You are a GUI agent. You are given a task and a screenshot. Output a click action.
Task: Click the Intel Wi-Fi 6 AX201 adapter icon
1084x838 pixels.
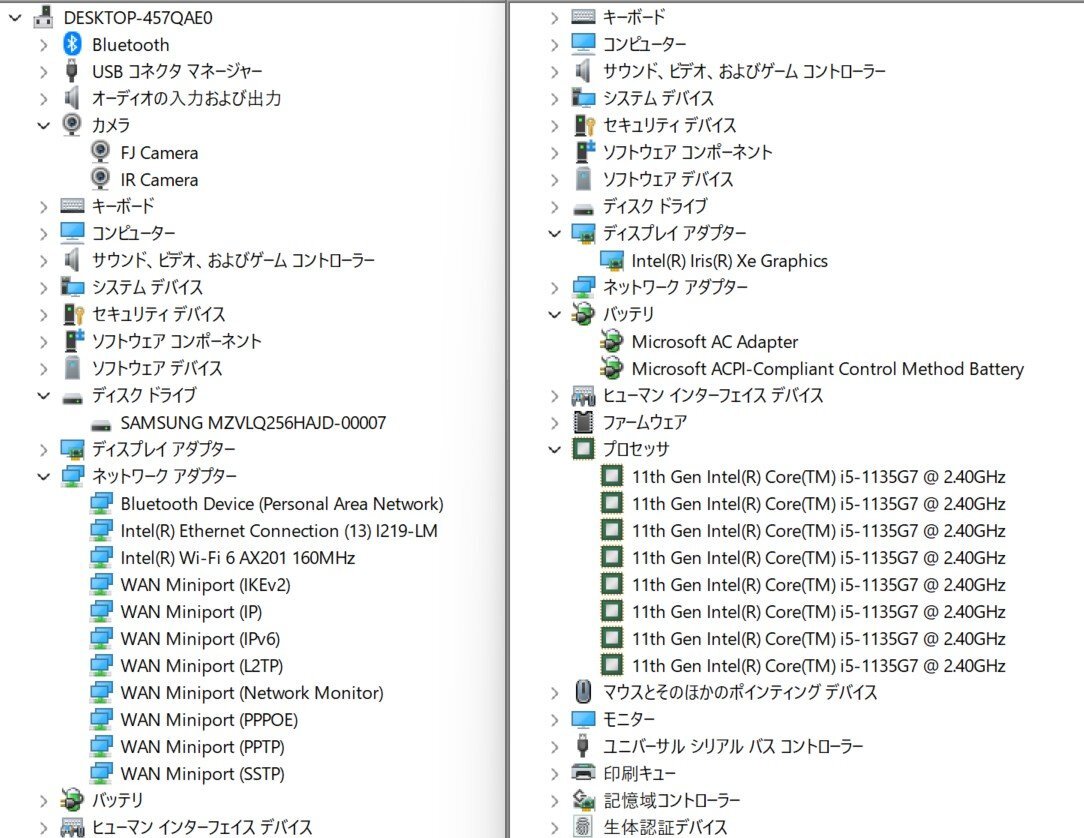(x=101, y=557)
